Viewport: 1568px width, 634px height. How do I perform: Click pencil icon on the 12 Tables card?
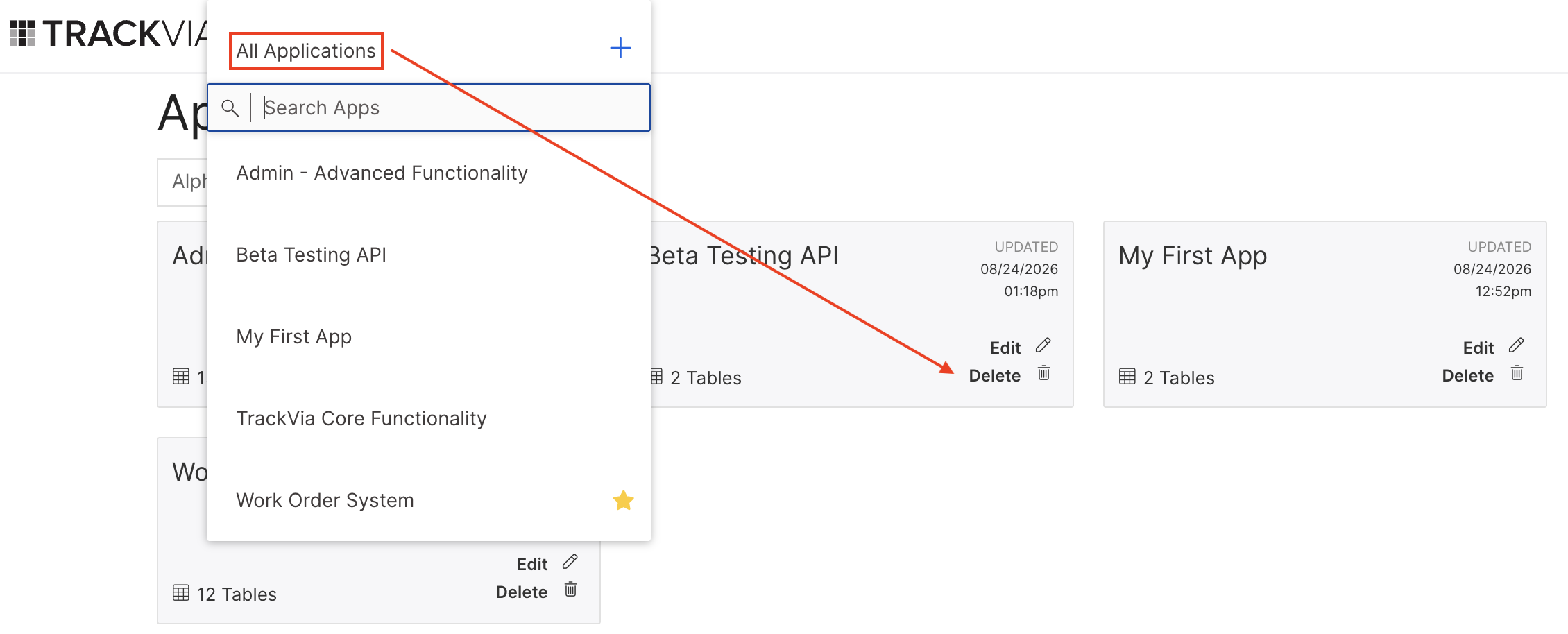[570, 561]
